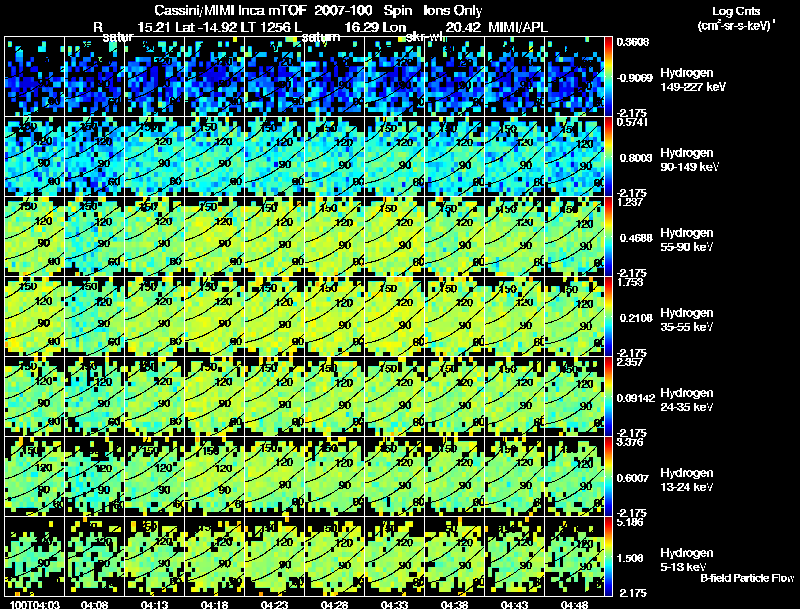Click the 04:13 time label
The image size is (800, 609).
click(155, 604)
